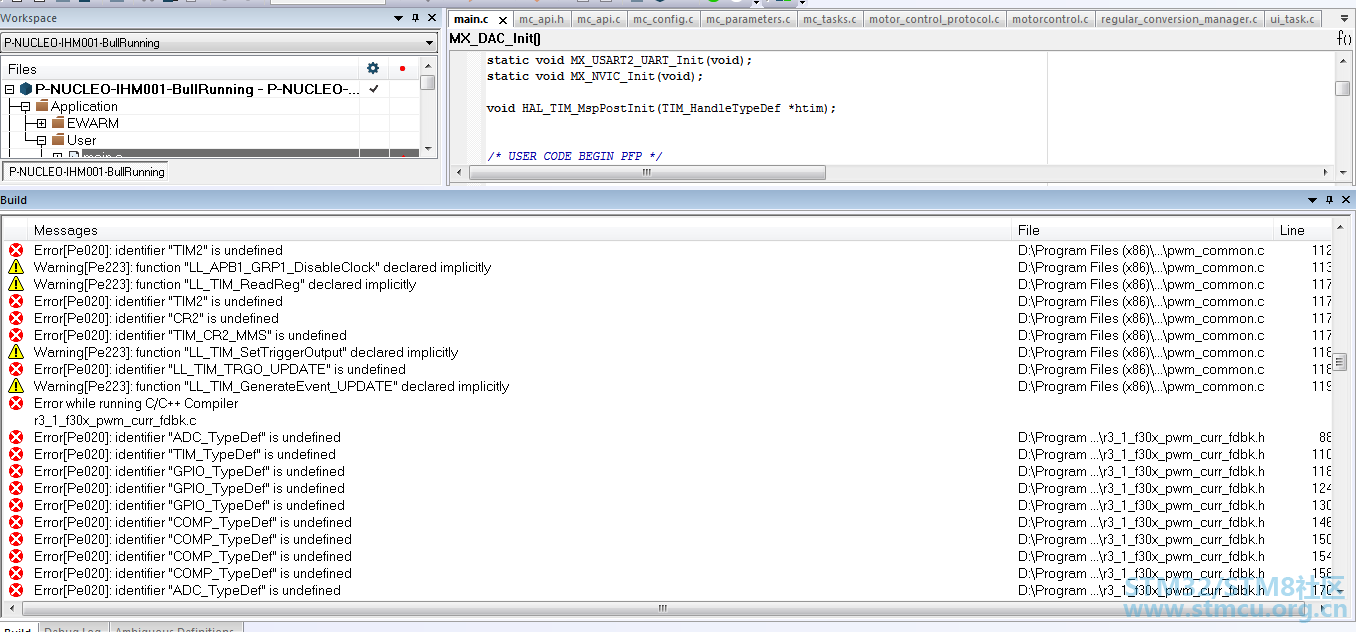1356x632 pixels.
Task: Click error icon for "TIM_CR2_MMS" message
Action: click(x=16, y=335)
